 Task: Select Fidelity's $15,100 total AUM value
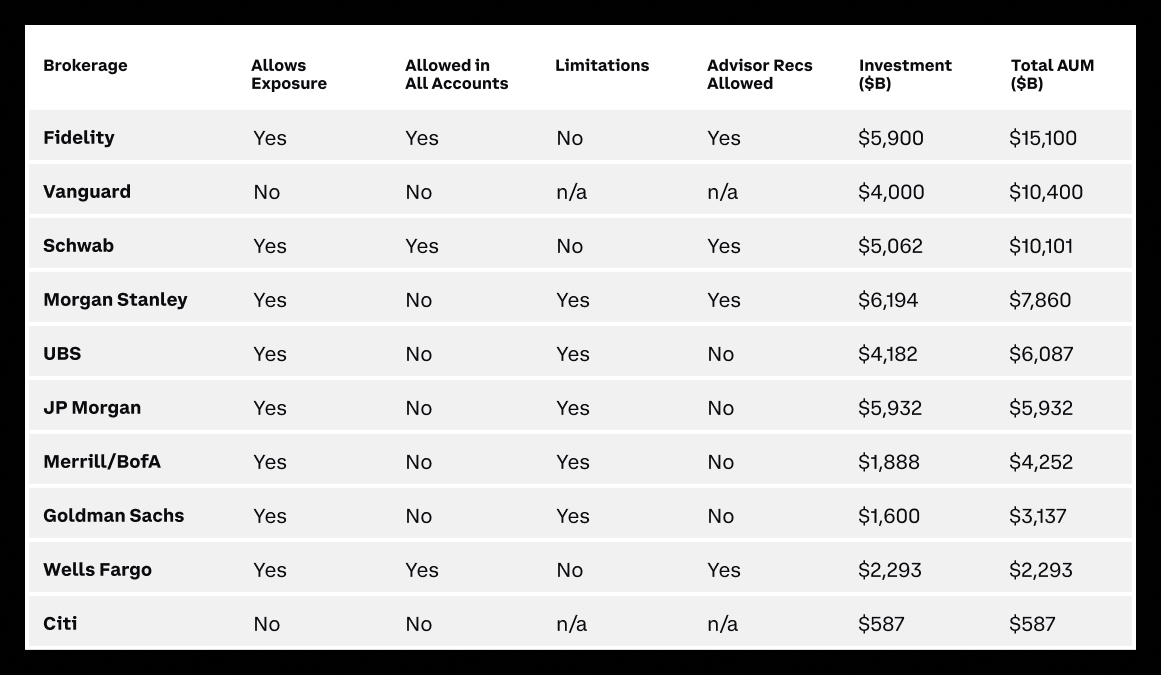point(1043,138)
